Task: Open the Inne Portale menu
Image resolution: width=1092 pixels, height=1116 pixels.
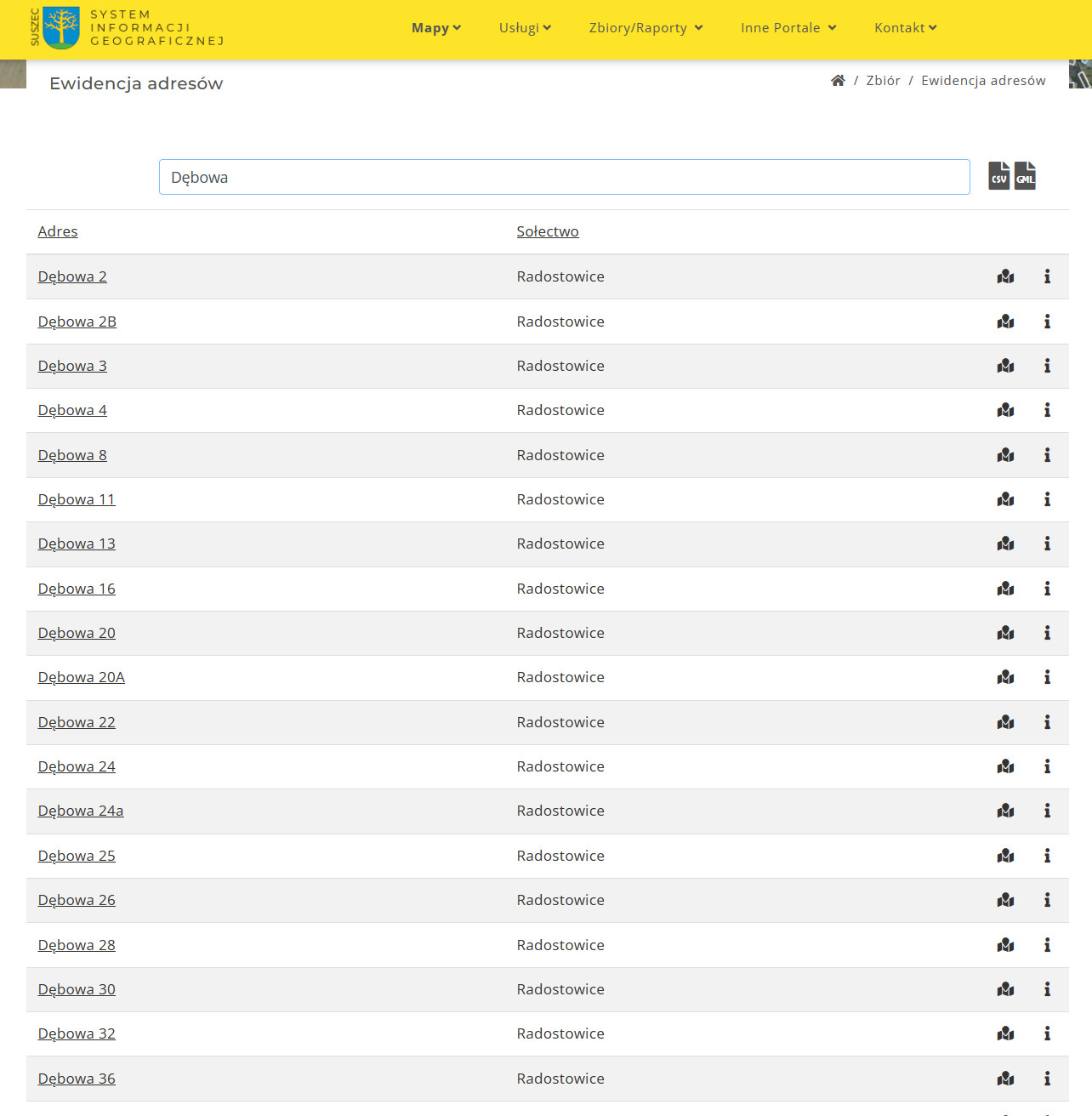Action: (x=788, y=28)
